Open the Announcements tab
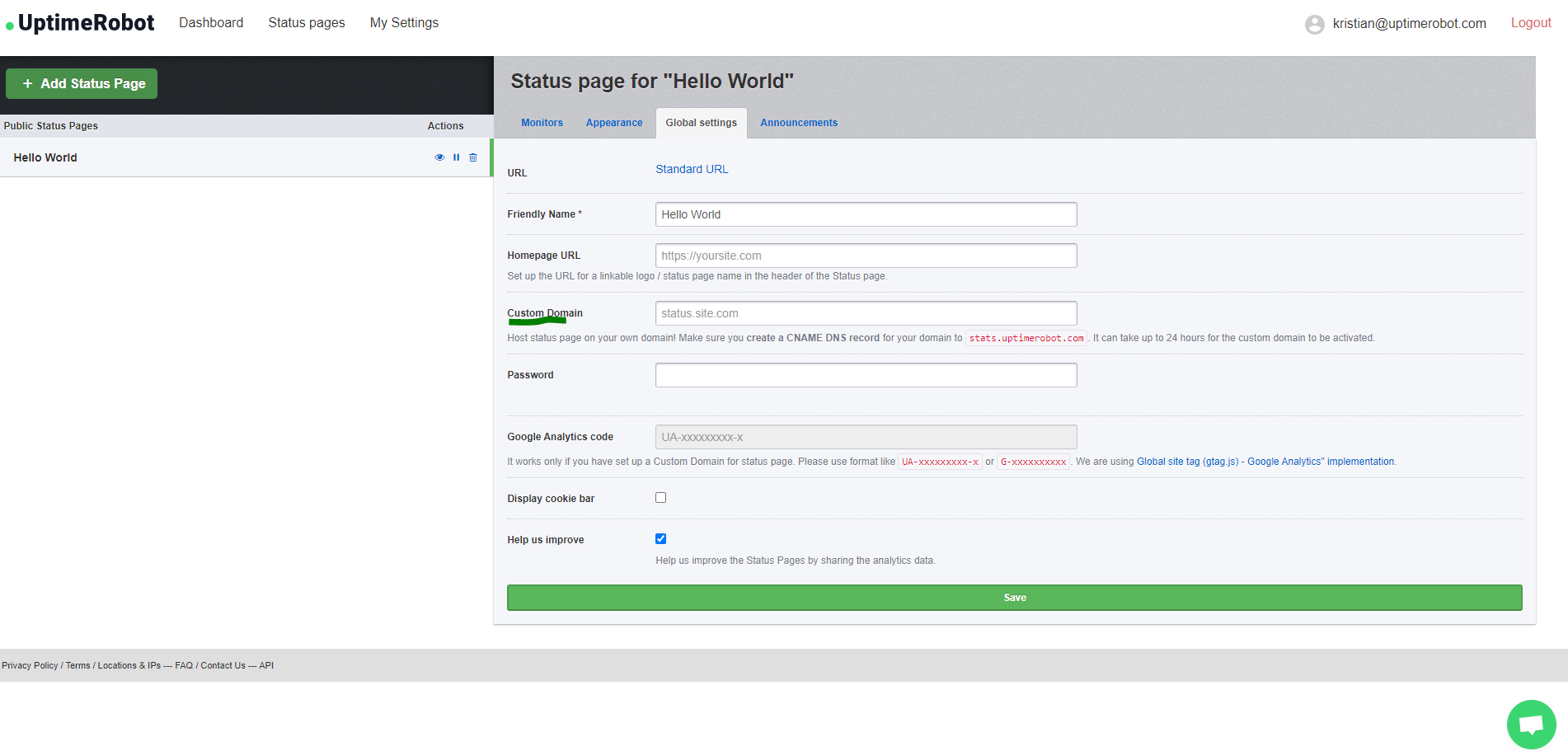 tap(799, 123)
